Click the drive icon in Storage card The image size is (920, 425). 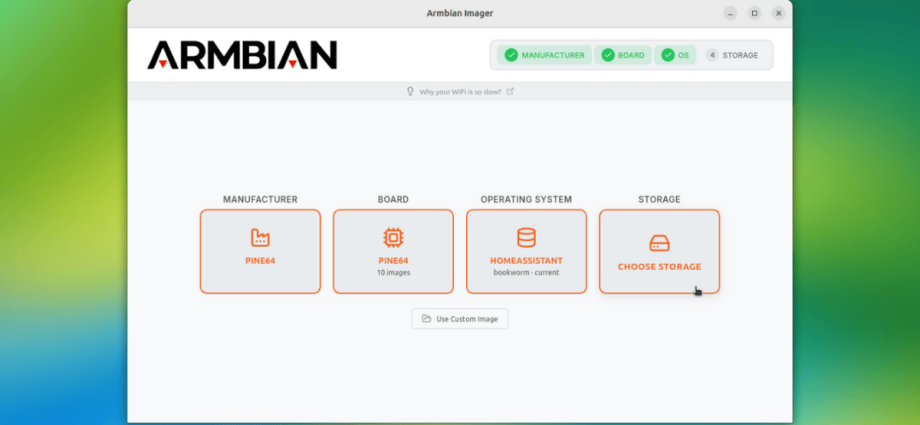659,243
